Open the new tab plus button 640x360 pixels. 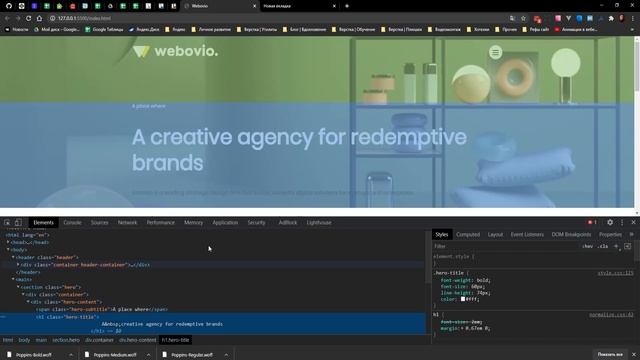347,6
